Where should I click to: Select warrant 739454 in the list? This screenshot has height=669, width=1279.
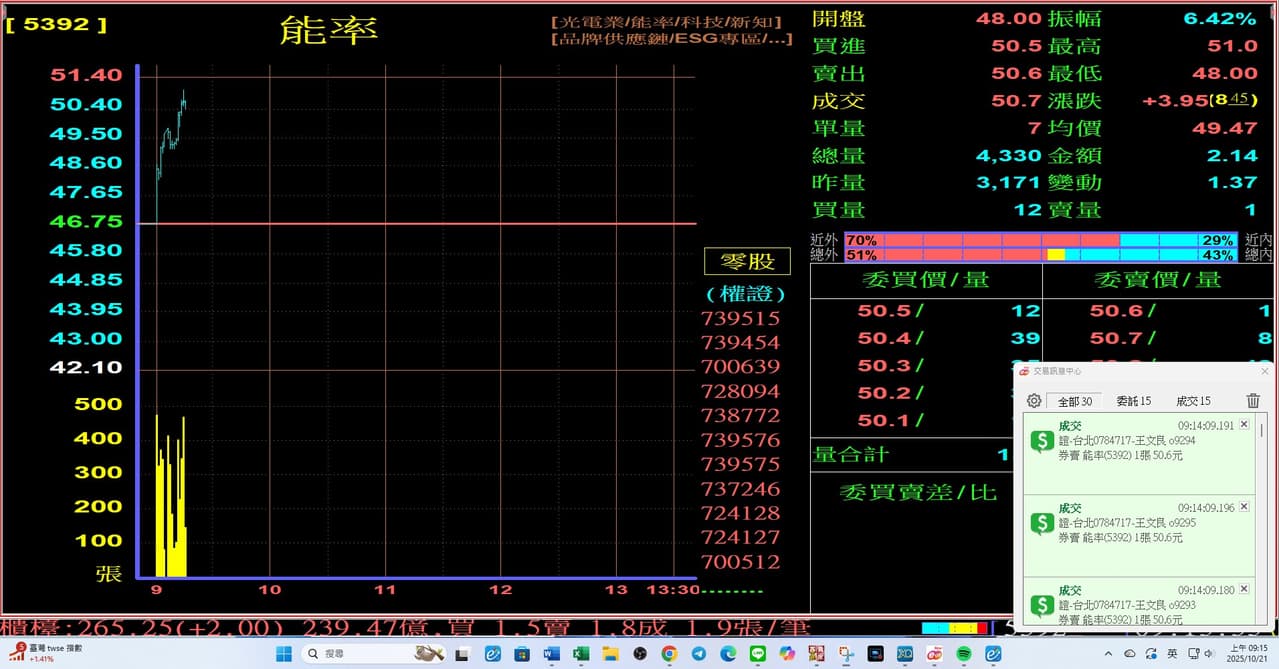(741, 343)
